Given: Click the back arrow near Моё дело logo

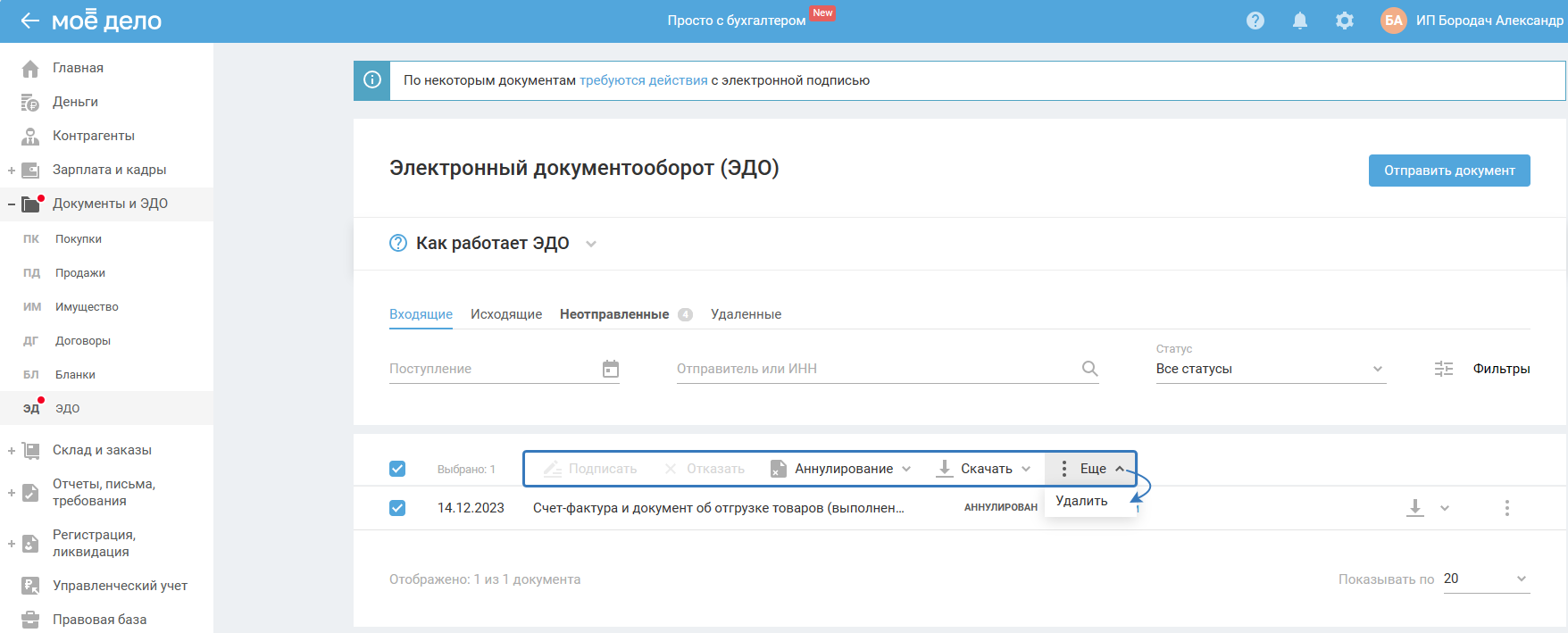Looking at the screenshot, I should coord(30,21).
